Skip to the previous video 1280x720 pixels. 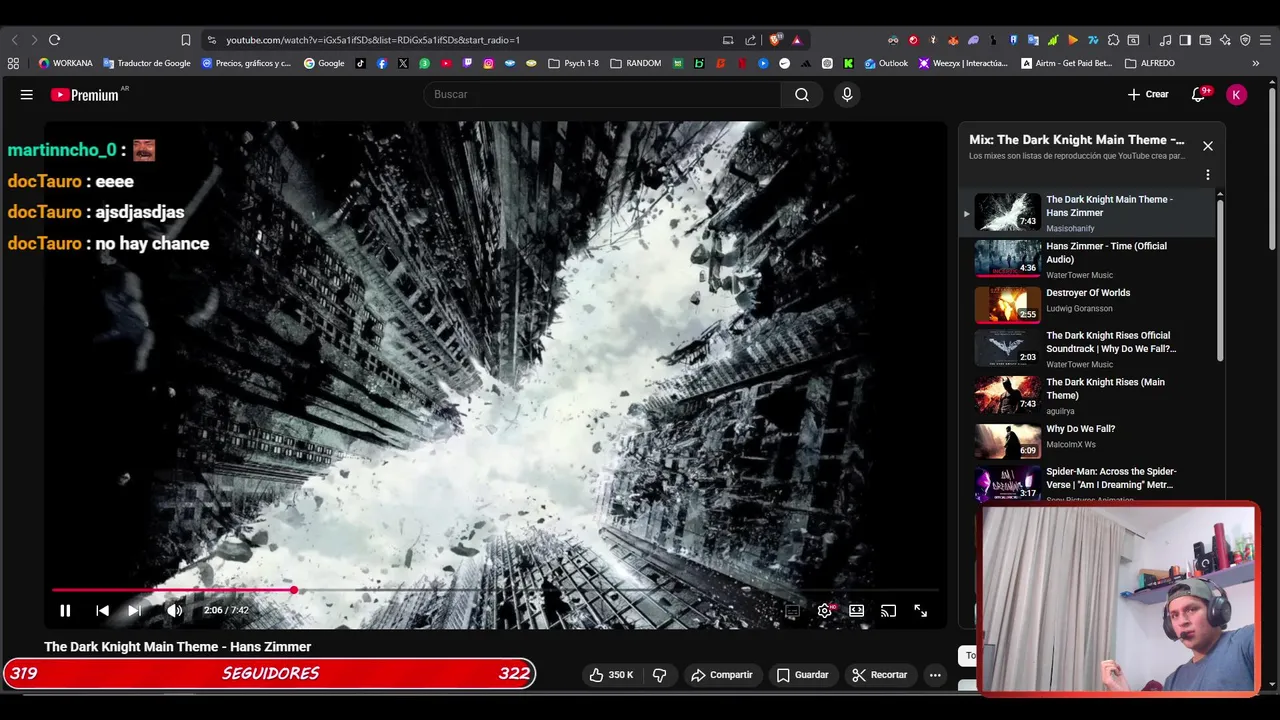pos(102,610)
